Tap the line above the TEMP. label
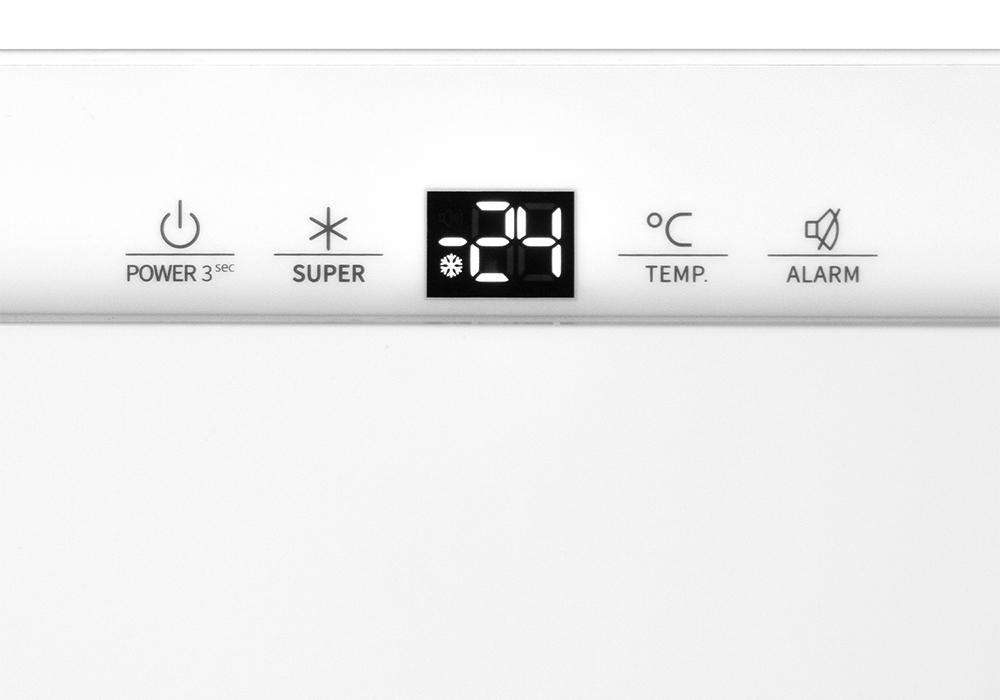1000x700 pixels. click(x=673, y=255)
